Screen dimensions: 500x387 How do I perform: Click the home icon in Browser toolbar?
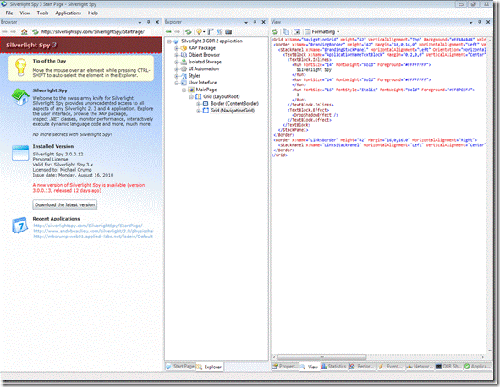[x=24, y=32]
